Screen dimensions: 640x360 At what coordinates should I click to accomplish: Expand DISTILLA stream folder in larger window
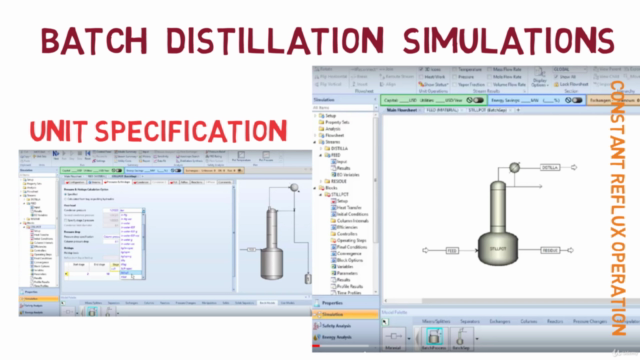(321, 149)
